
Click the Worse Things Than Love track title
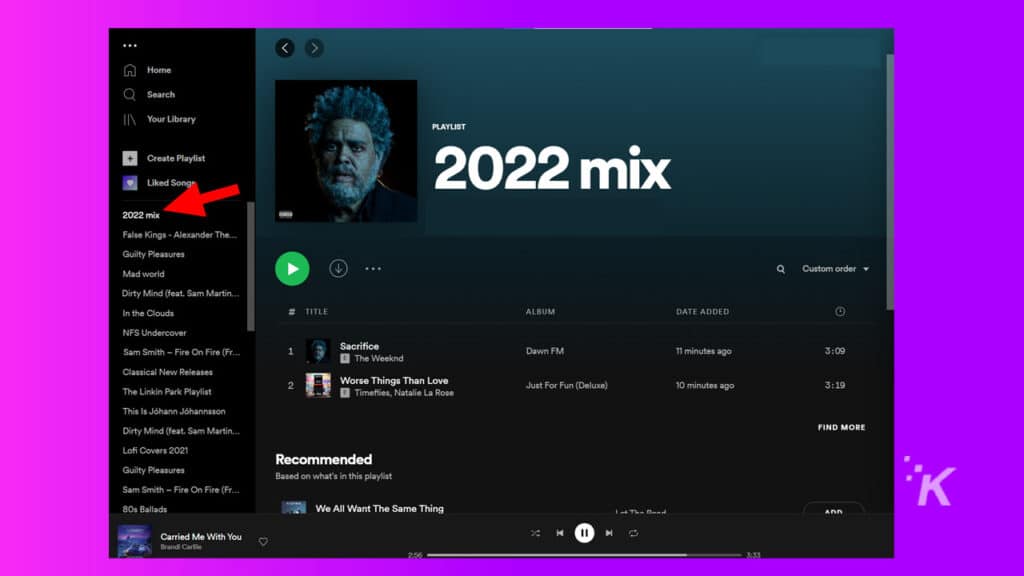394,381
